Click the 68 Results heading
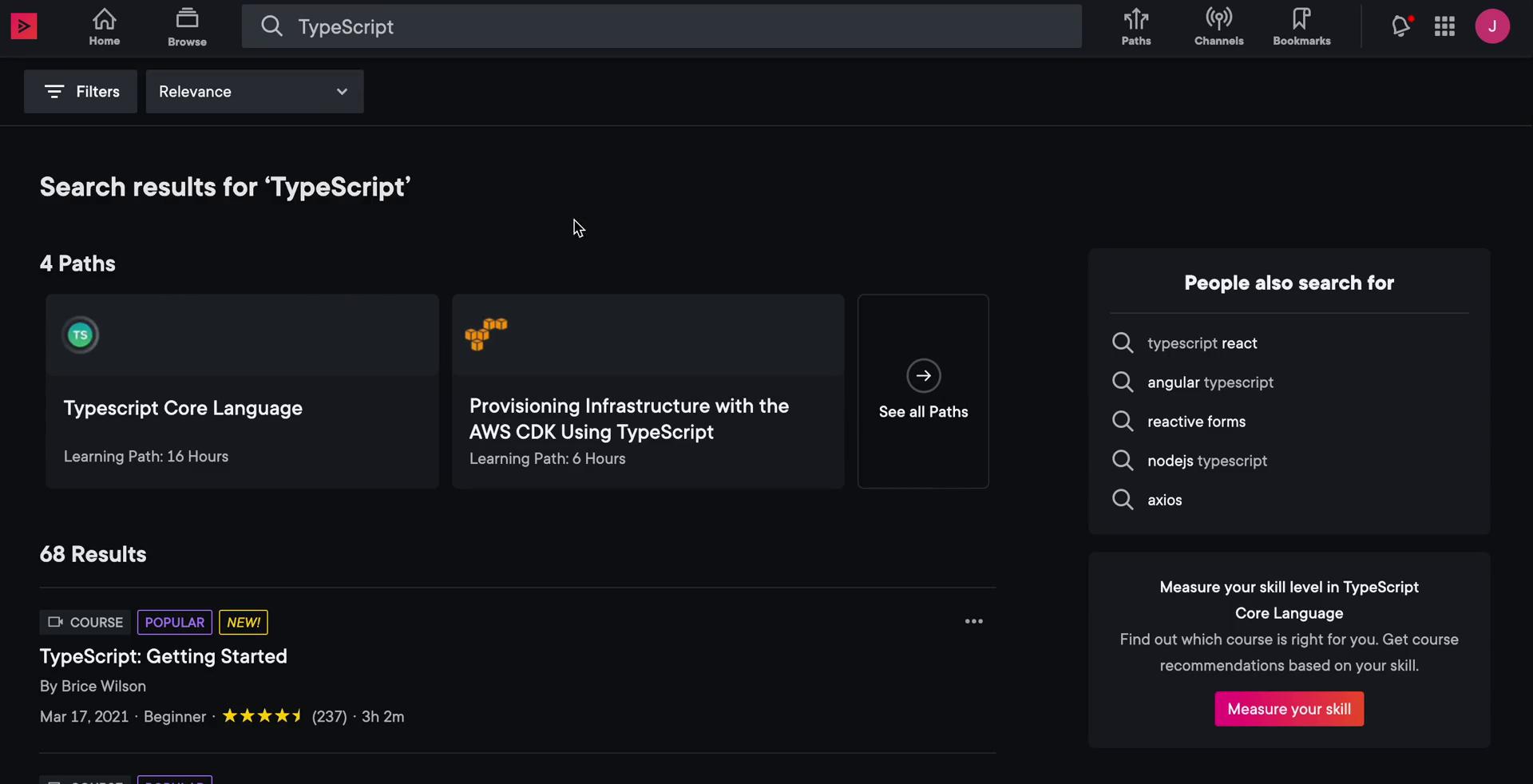 [x=93, y=554]
